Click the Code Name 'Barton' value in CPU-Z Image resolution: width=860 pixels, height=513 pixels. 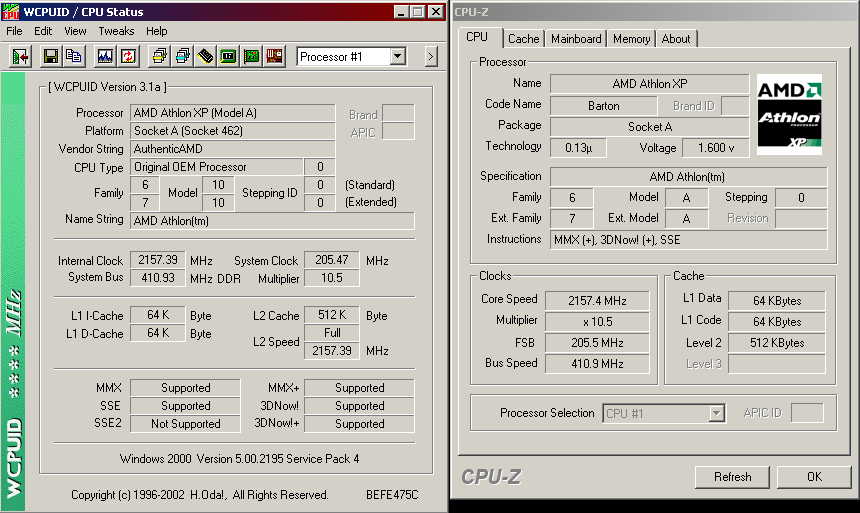(x=603, y=106)
